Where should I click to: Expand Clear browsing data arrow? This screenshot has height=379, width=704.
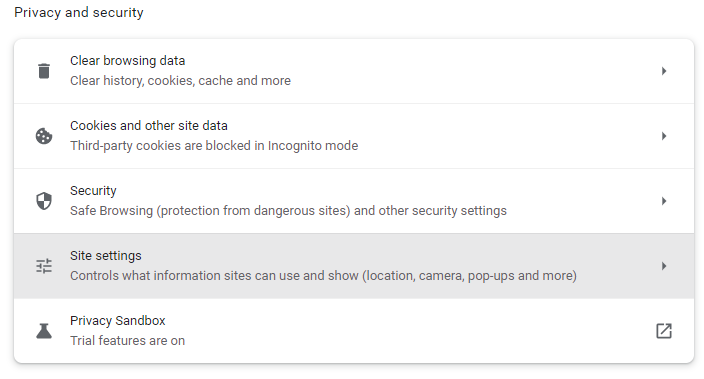664,71
